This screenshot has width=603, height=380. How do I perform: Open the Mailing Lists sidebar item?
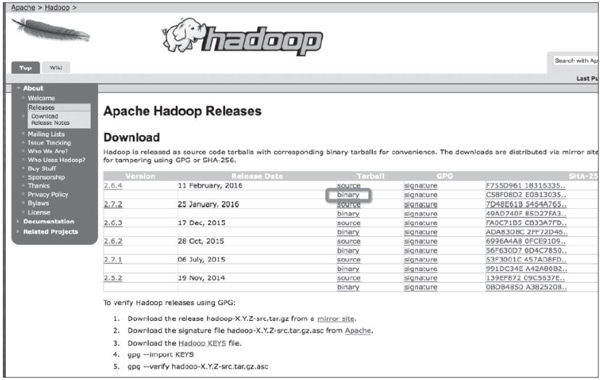coord(46,134)
